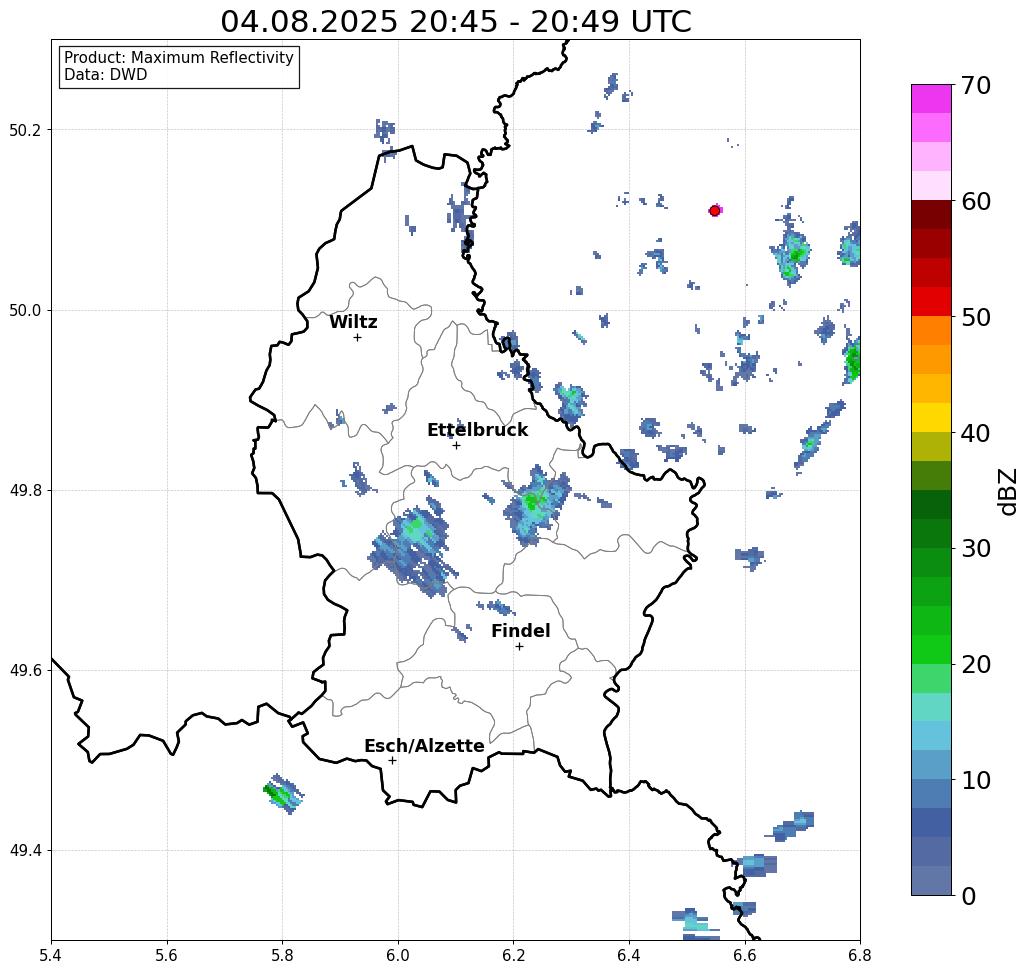Click the colorbar tick label 10
1029x973 pixels.
click(975, 780)
